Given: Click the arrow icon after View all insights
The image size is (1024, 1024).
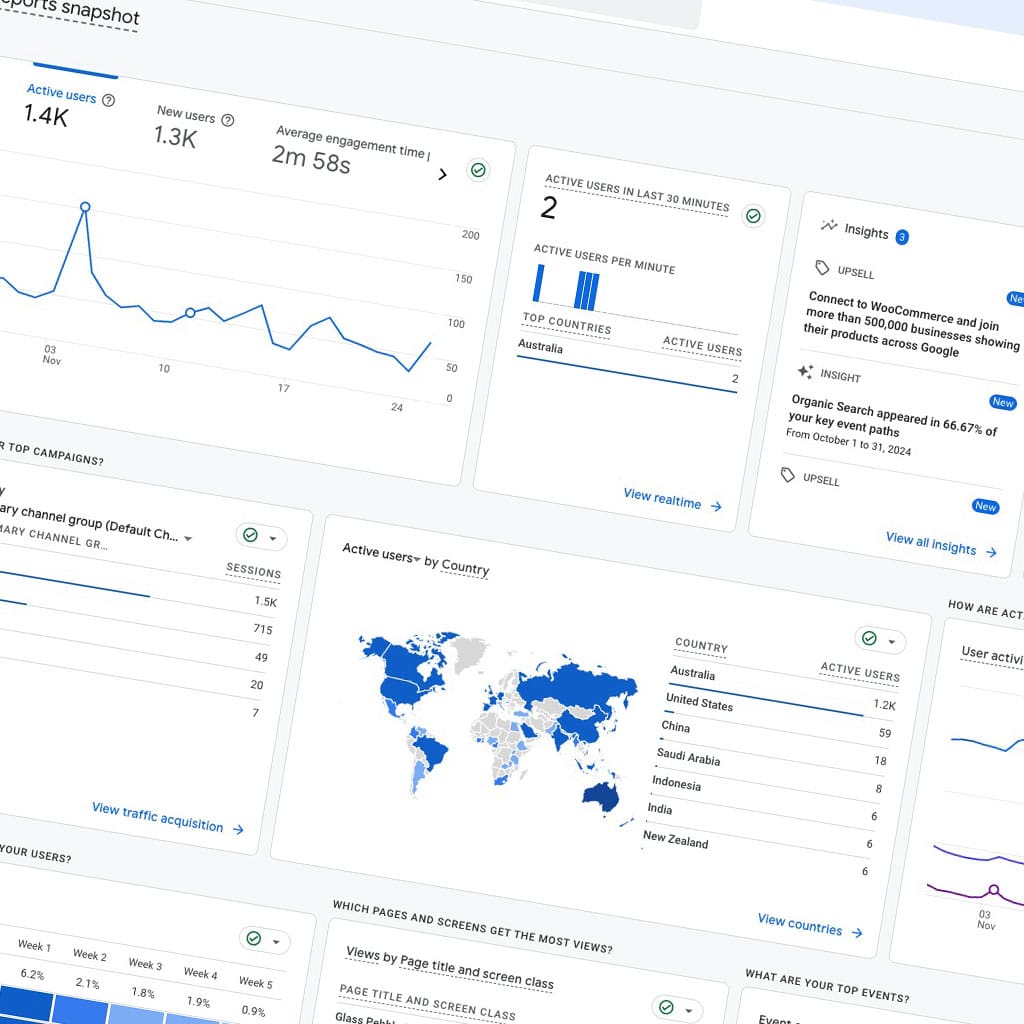Looking at the screenshot, I should 991,552.
